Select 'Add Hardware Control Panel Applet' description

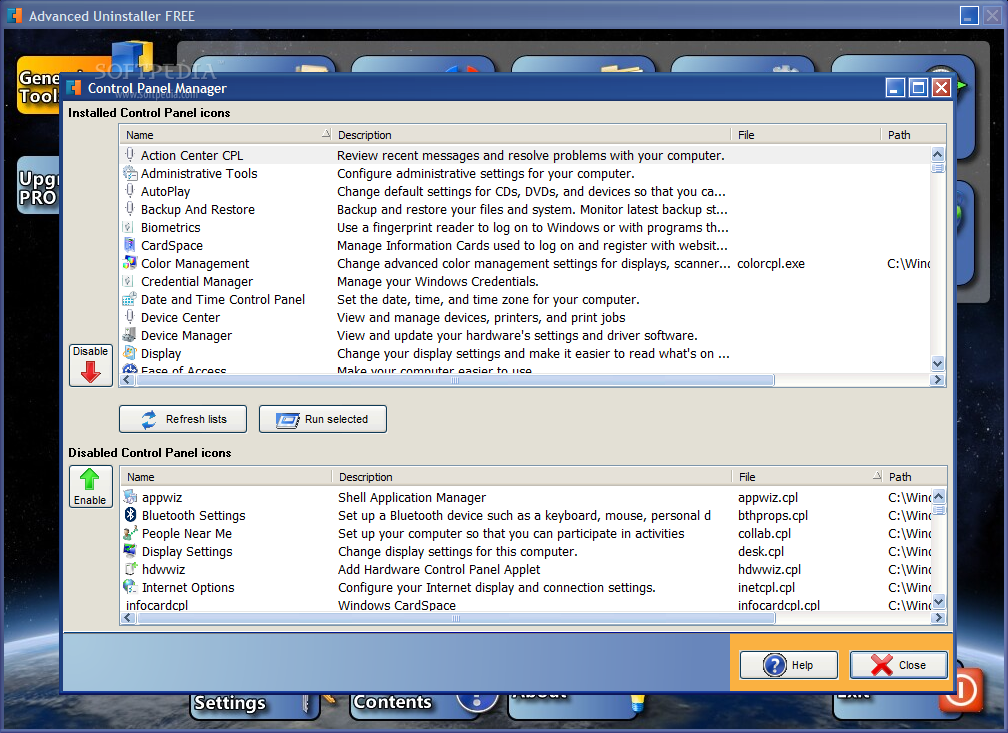coord(439,570)
